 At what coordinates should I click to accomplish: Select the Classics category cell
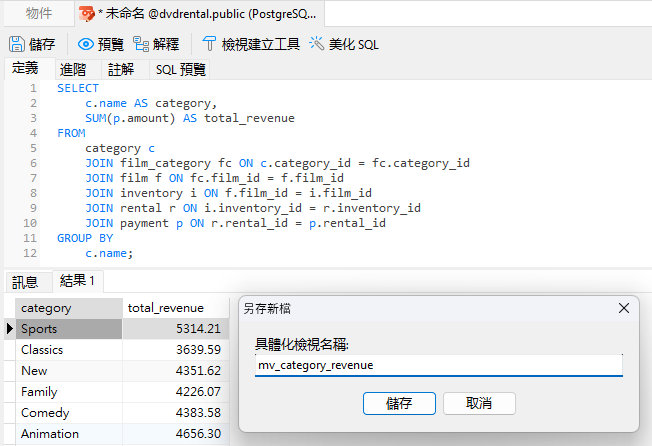click(69, 350)
